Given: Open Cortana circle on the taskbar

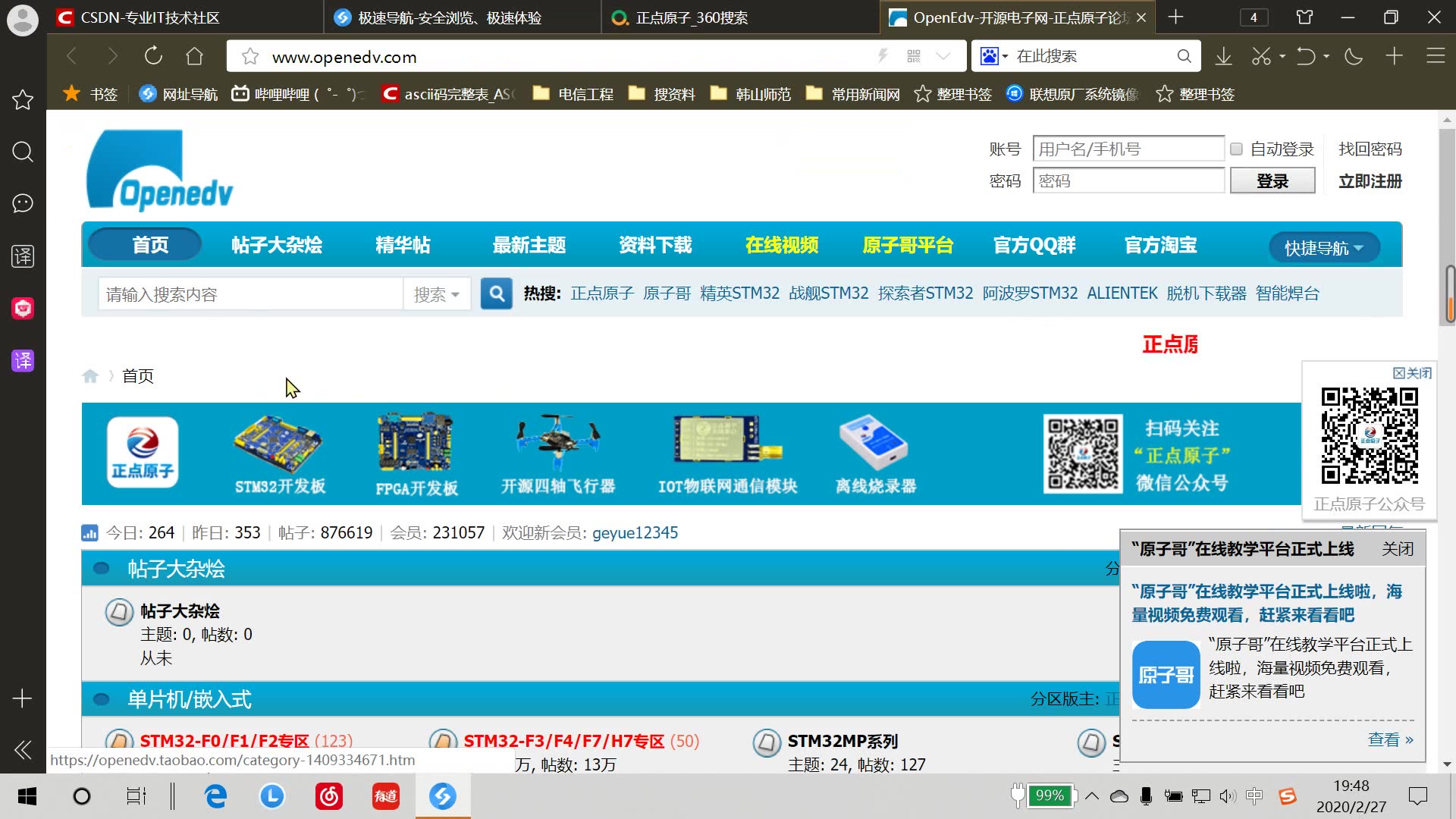Looking at the screenshot, I should 81,796.
